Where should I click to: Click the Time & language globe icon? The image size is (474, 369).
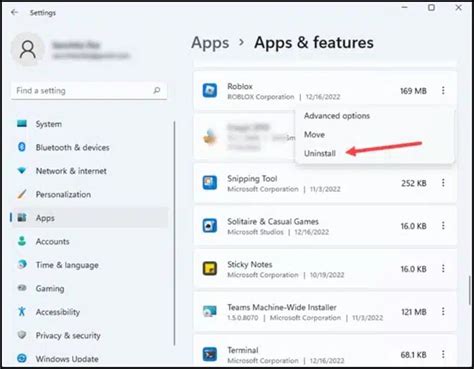click(x=22, y=265)
